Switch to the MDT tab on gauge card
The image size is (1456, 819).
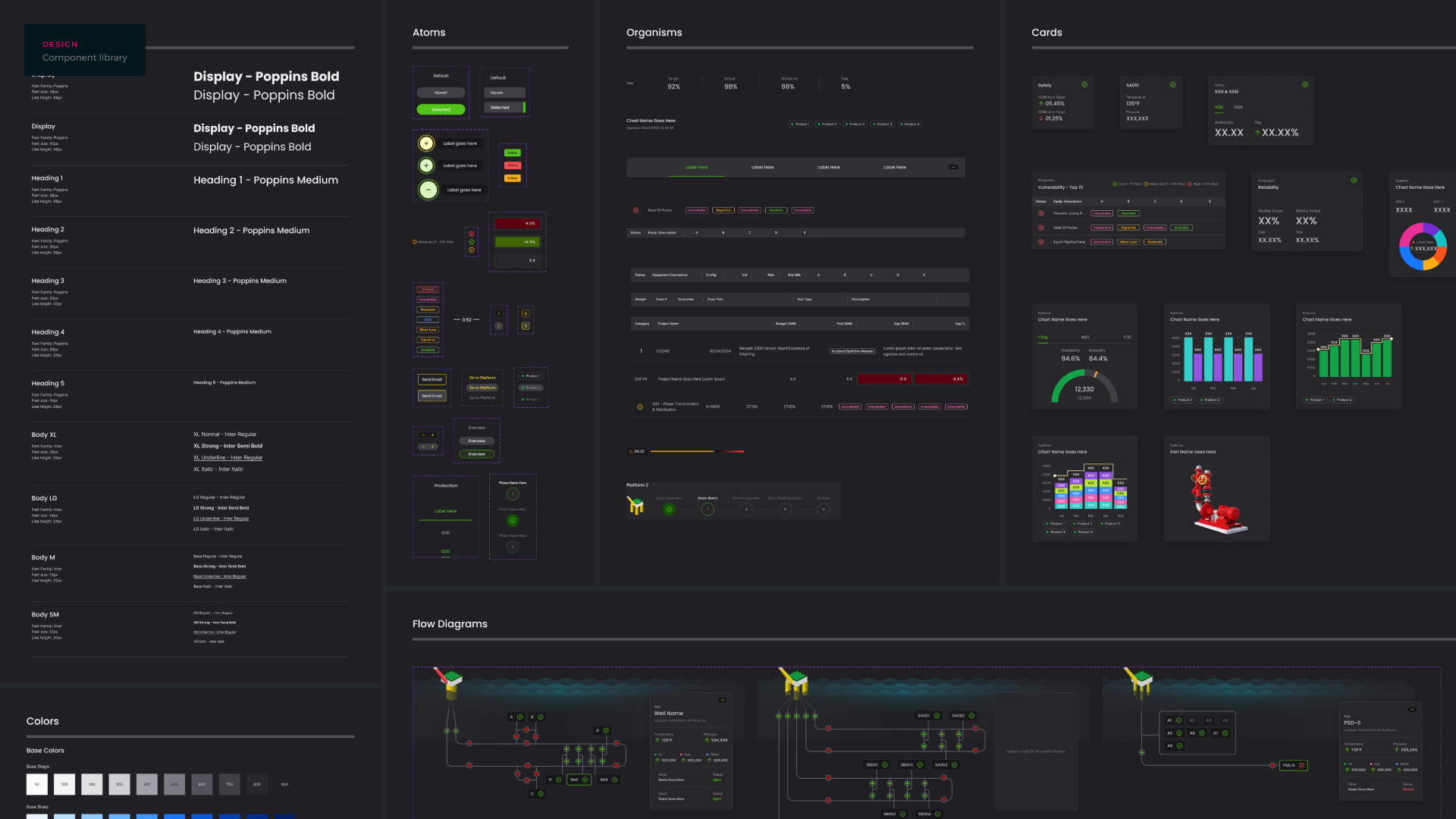click(x=1085, y=337)
